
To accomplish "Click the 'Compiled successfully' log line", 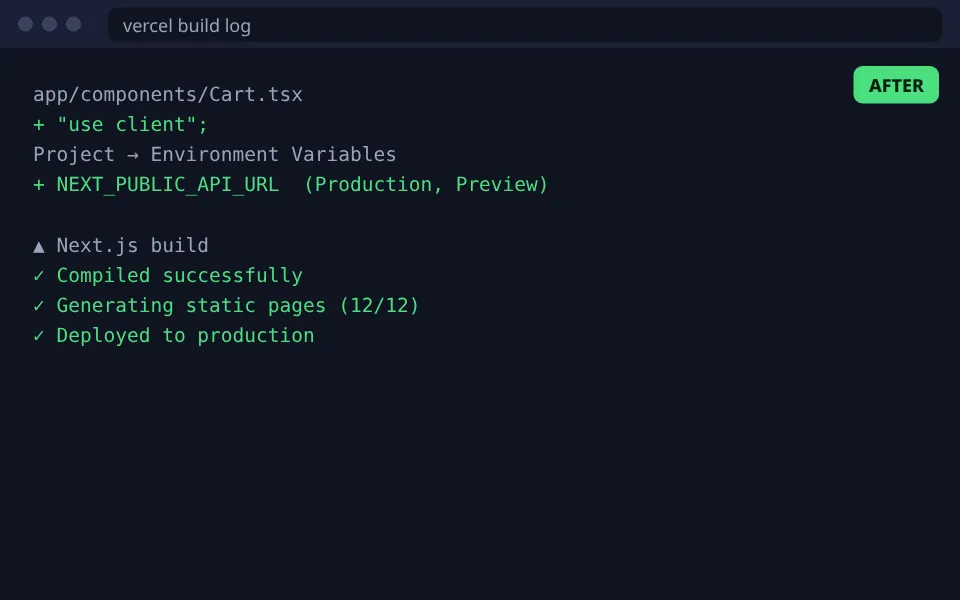I will pyautogui.click(x=168, y=276).
